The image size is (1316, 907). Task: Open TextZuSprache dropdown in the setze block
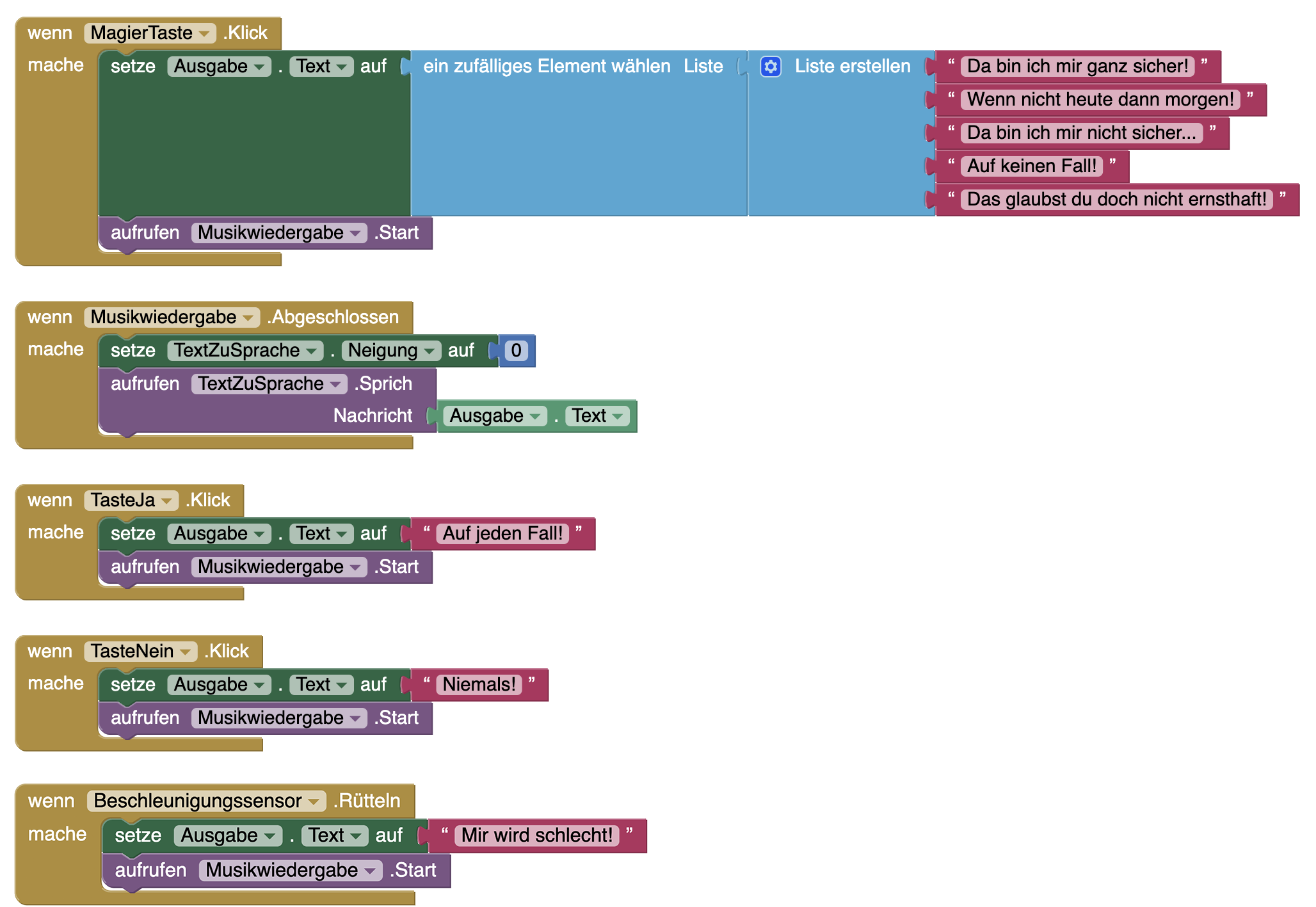(312, 351)
